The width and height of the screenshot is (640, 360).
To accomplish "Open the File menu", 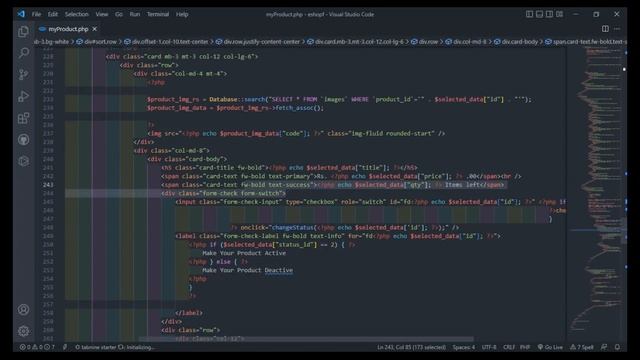I will pos(36,14).
